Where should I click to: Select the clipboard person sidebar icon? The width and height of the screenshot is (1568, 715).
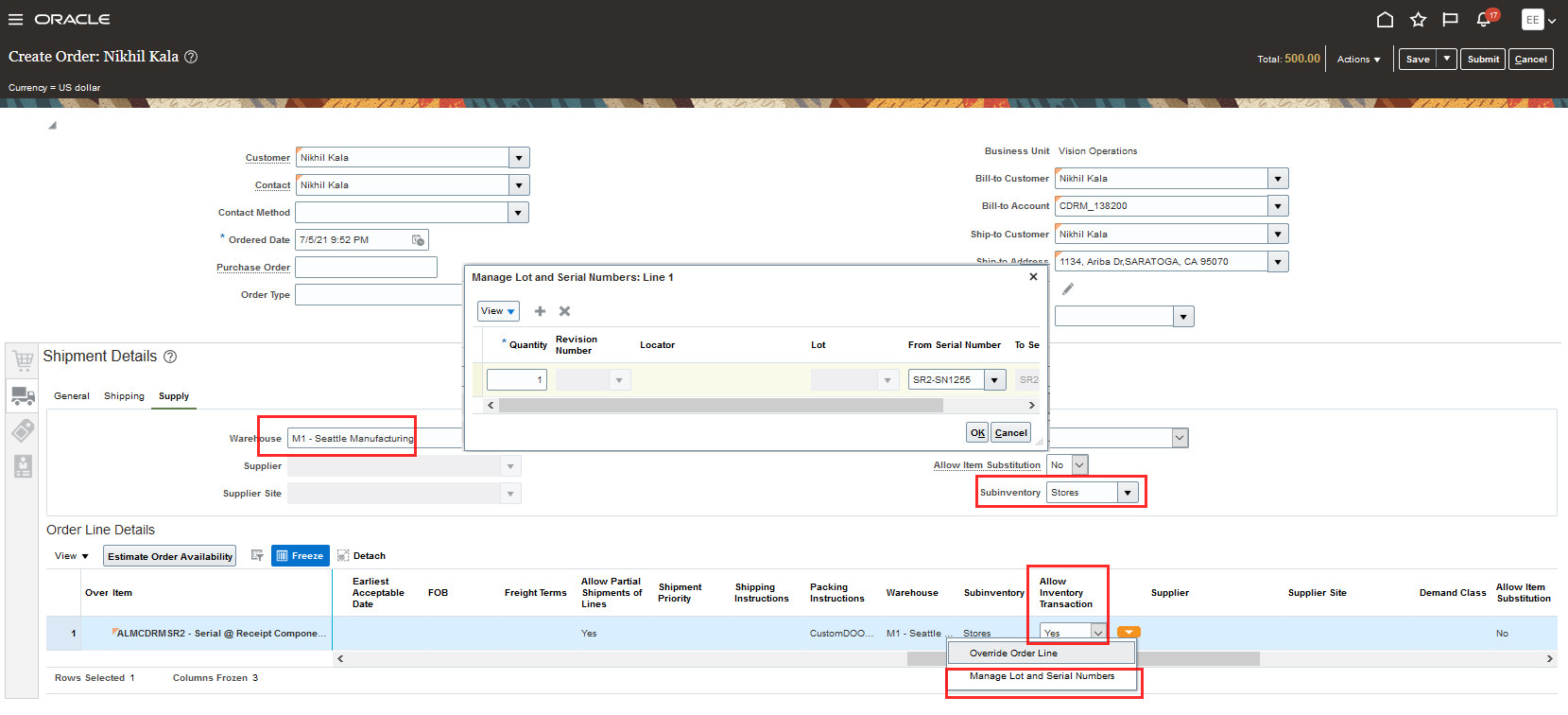24,465
